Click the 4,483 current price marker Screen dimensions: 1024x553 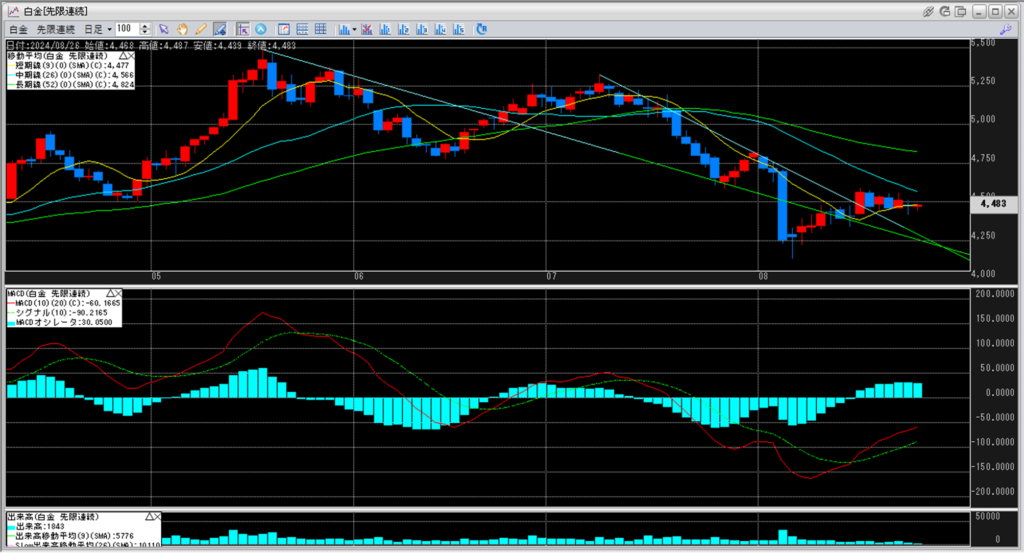[993, 203]
